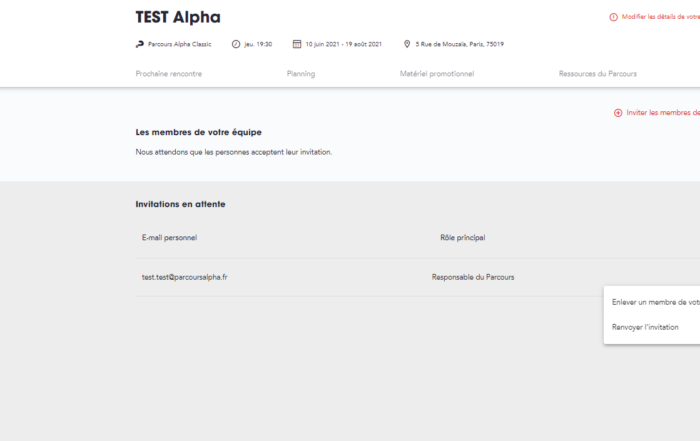
Task: Click the E-mail personnel column header
Action: click(170, 237)
